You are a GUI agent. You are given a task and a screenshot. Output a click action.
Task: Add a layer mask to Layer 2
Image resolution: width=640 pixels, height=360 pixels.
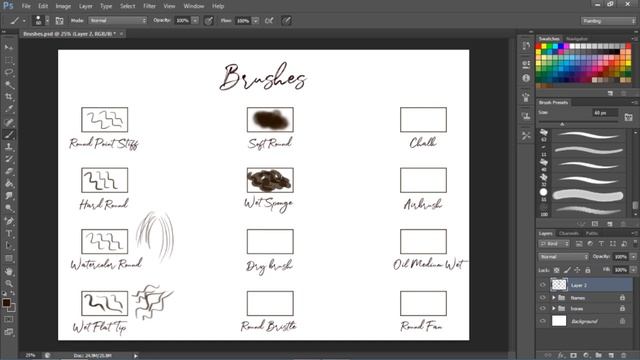click(x=573, y=356)
